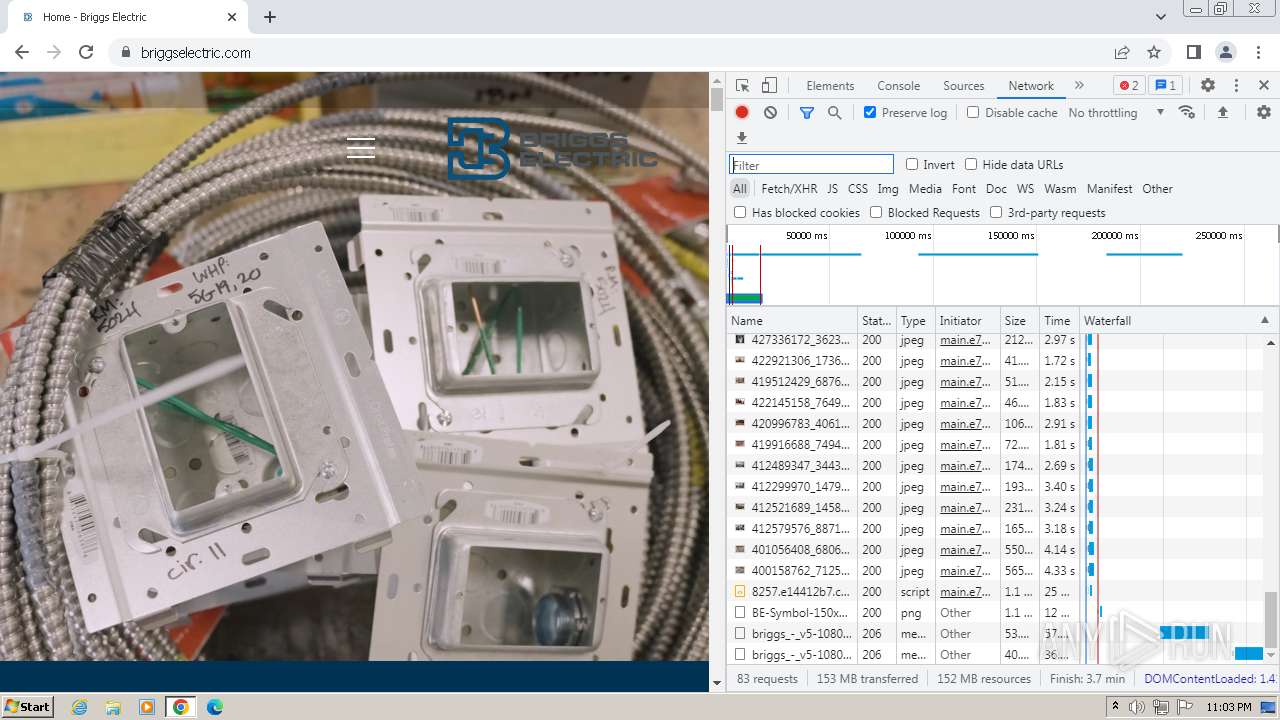Open DevTools settings gear
Image resolution: width=1280 pixels, height=720 pixels.
(1208, 86)
